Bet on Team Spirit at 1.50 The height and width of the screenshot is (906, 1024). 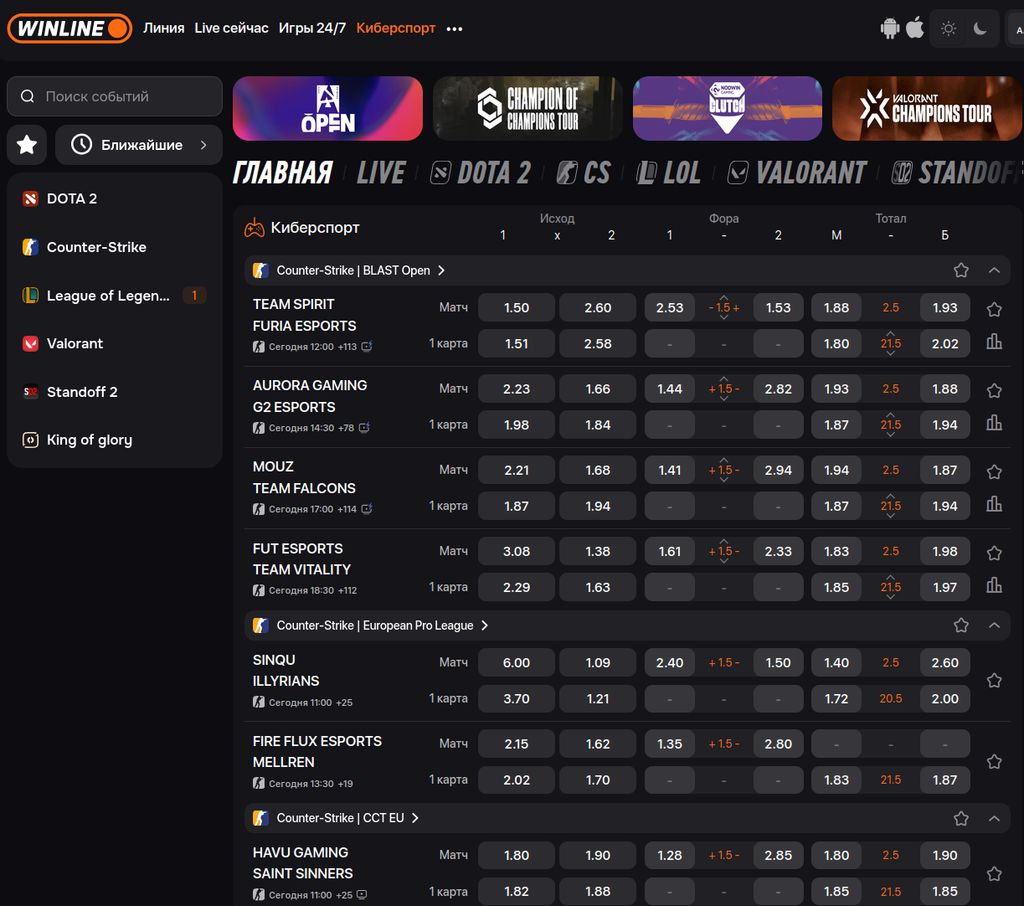tap(517, 308)
